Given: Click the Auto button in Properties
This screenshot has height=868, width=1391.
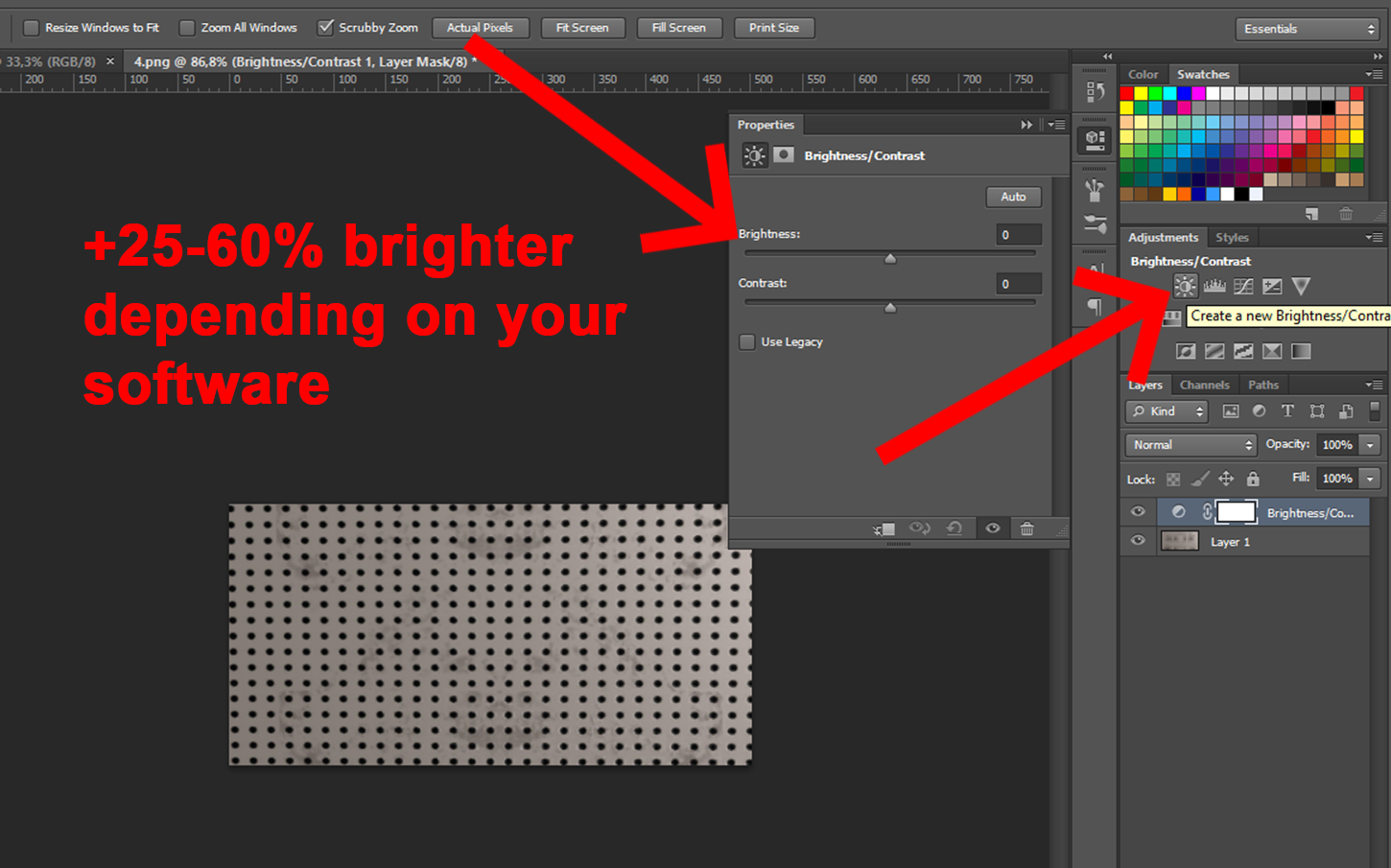Looking at the screenshot, I should pyautogui.click(x=1013, y=197).
